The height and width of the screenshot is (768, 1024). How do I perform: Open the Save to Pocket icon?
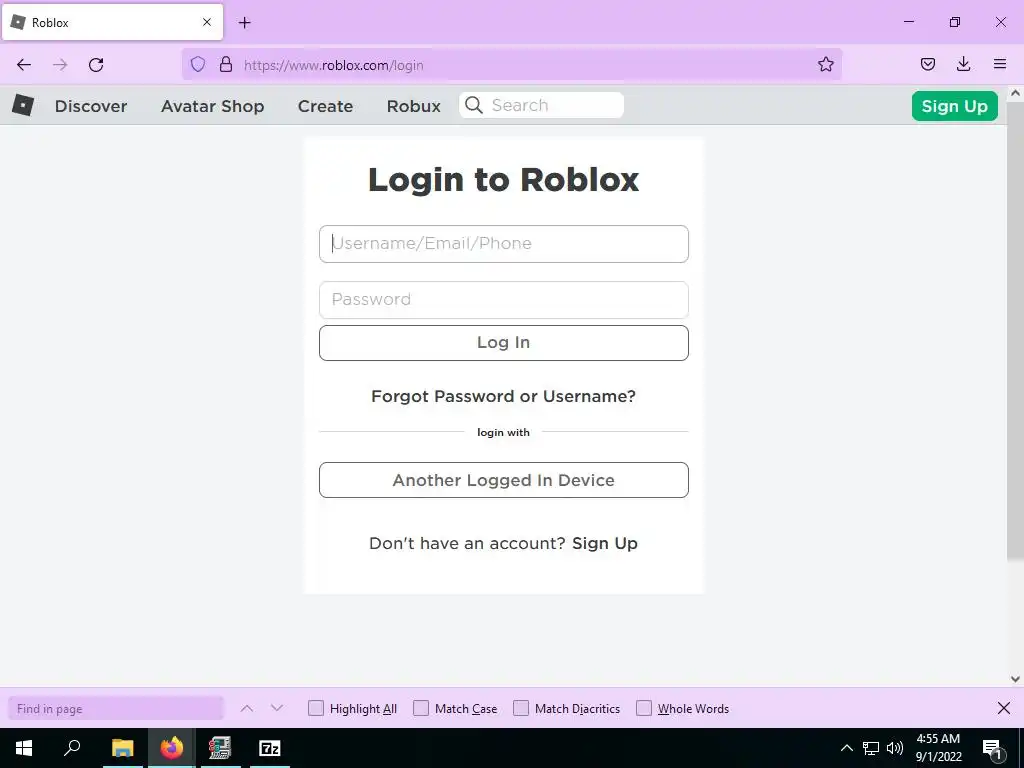(927, 64)
